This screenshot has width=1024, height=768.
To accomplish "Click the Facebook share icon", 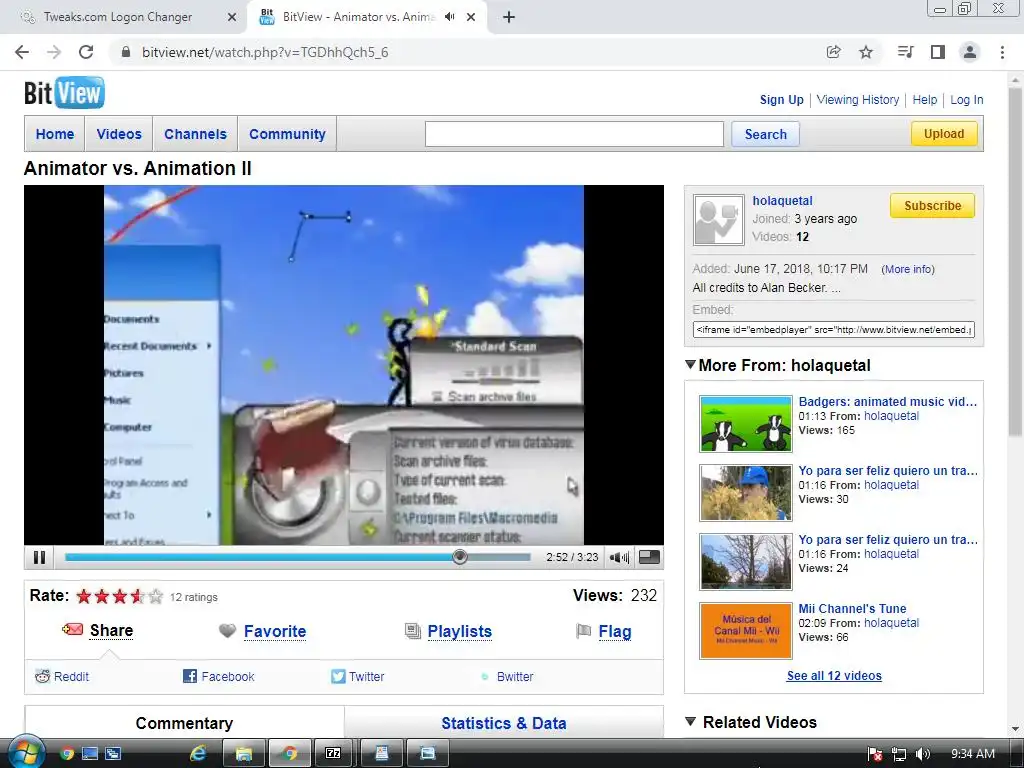I will tap(189, 676).
